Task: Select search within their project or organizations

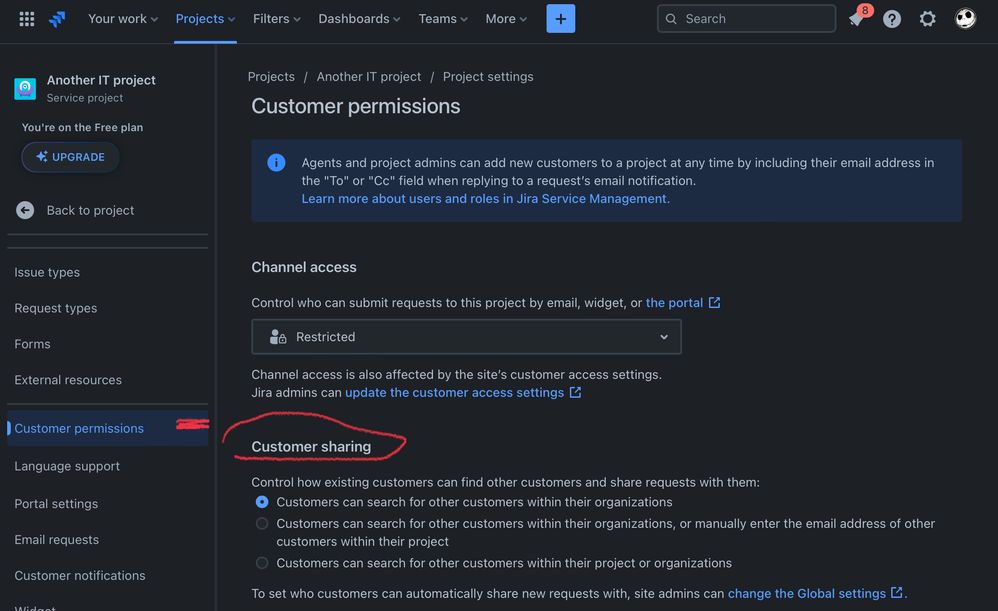Action: [x=262, y=563]
